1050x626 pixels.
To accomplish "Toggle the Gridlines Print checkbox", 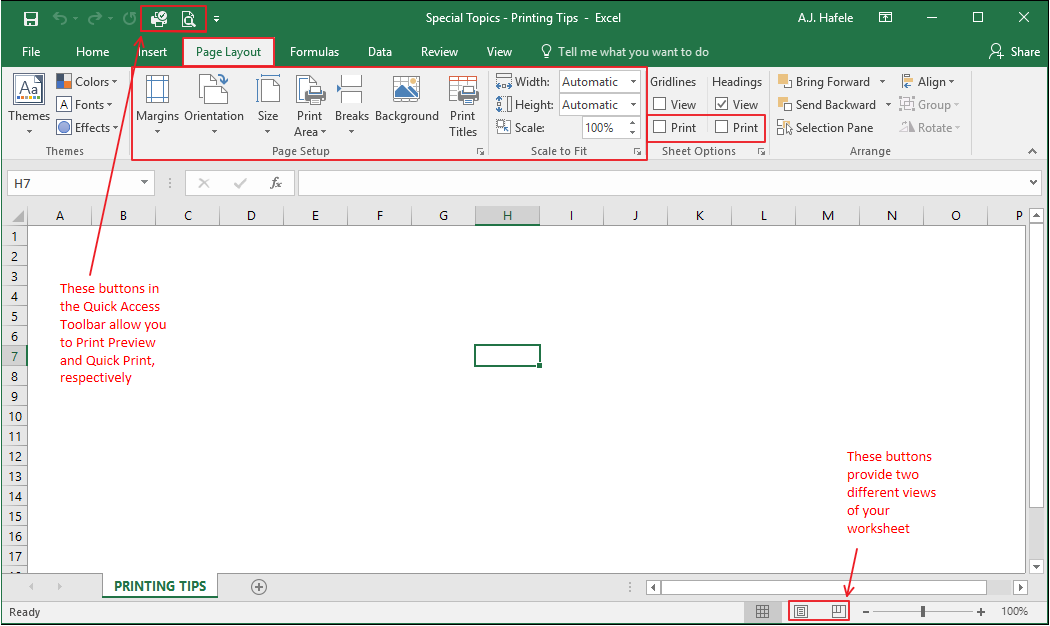I will 660,127.
